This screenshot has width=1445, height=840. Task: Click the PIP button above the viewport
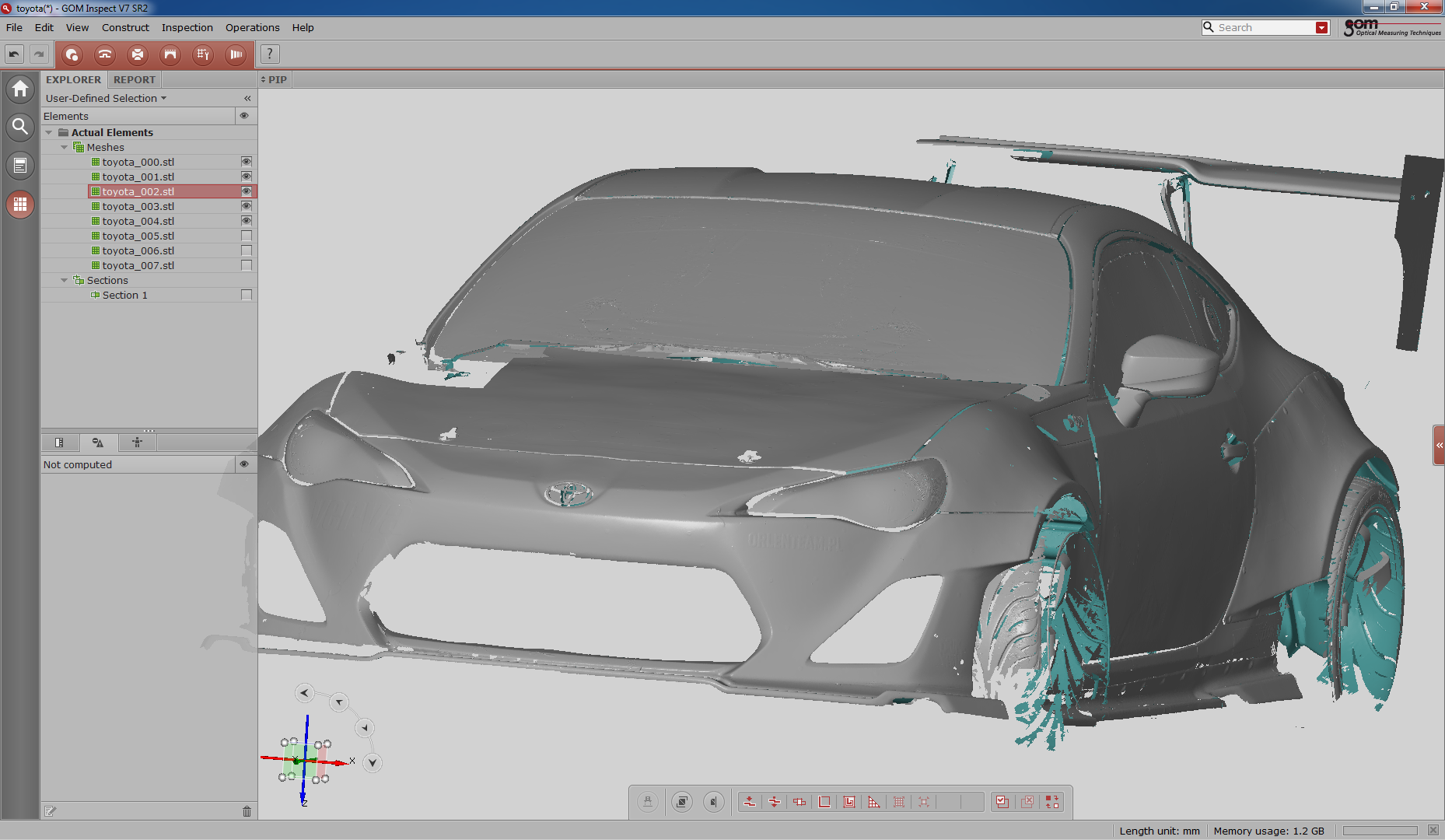(274, 79)
